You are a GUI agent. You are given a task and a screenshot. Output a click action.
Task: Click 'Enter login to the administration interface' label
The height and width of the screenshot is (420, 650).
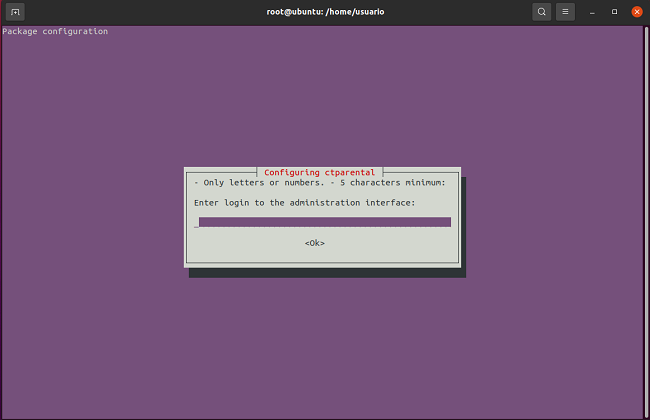point(305,203)
